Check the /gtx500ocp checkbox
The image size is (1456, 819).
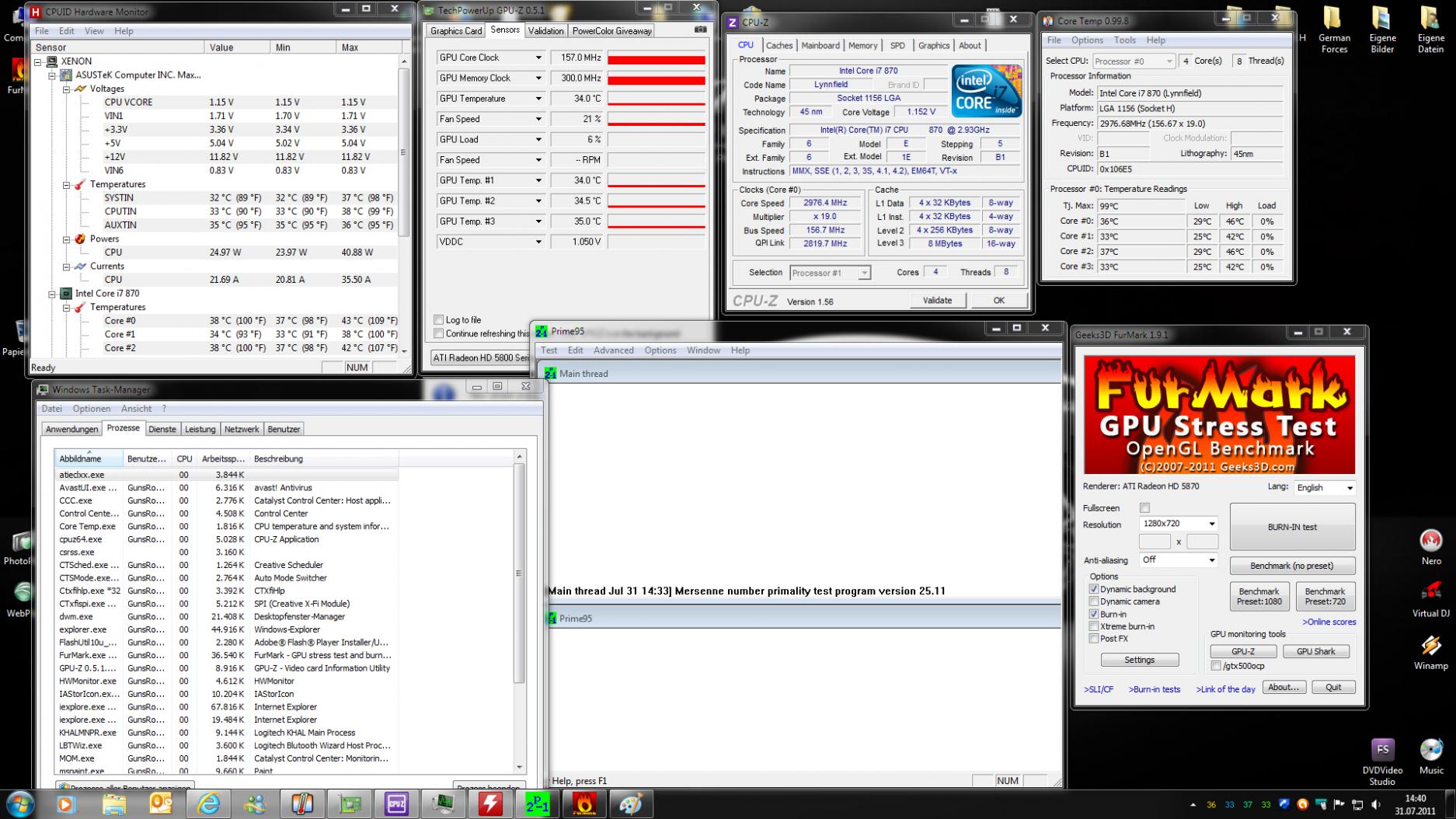pos(1216,666)
